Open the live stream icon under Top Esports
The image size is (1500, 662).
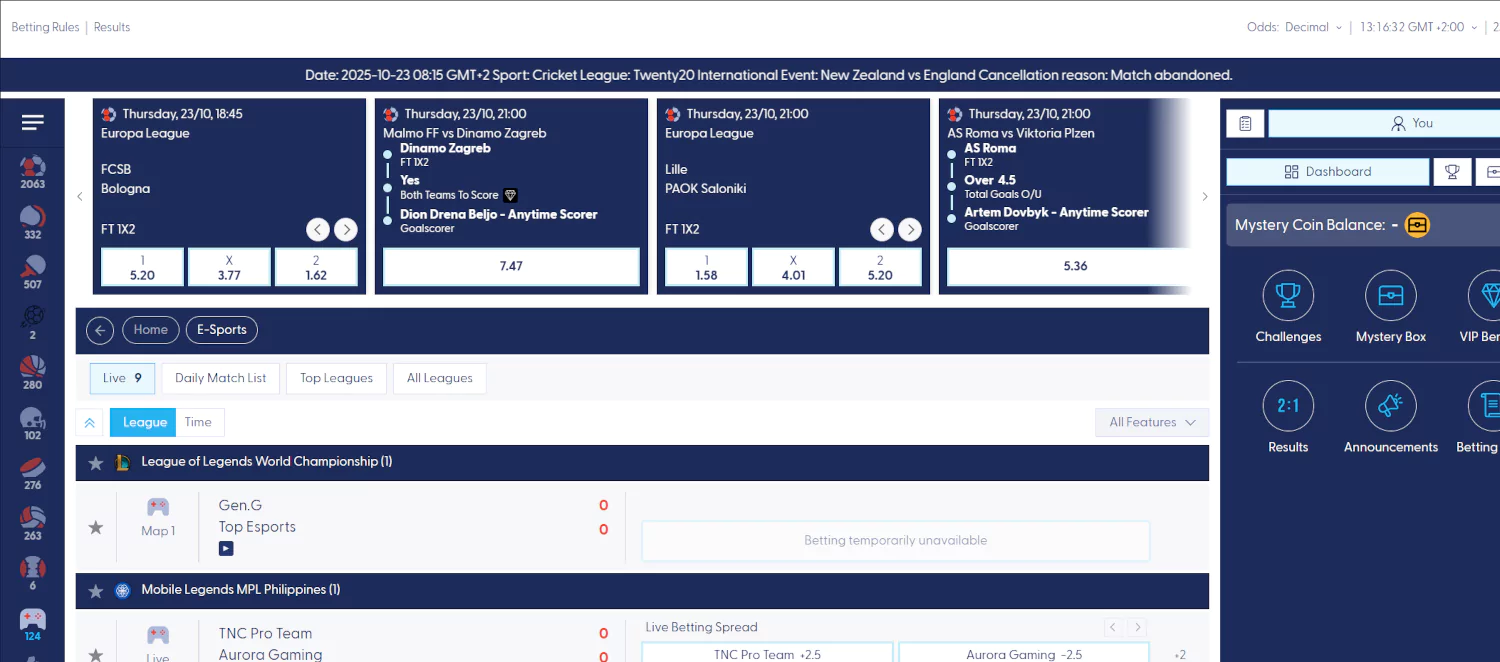point(226,548)
